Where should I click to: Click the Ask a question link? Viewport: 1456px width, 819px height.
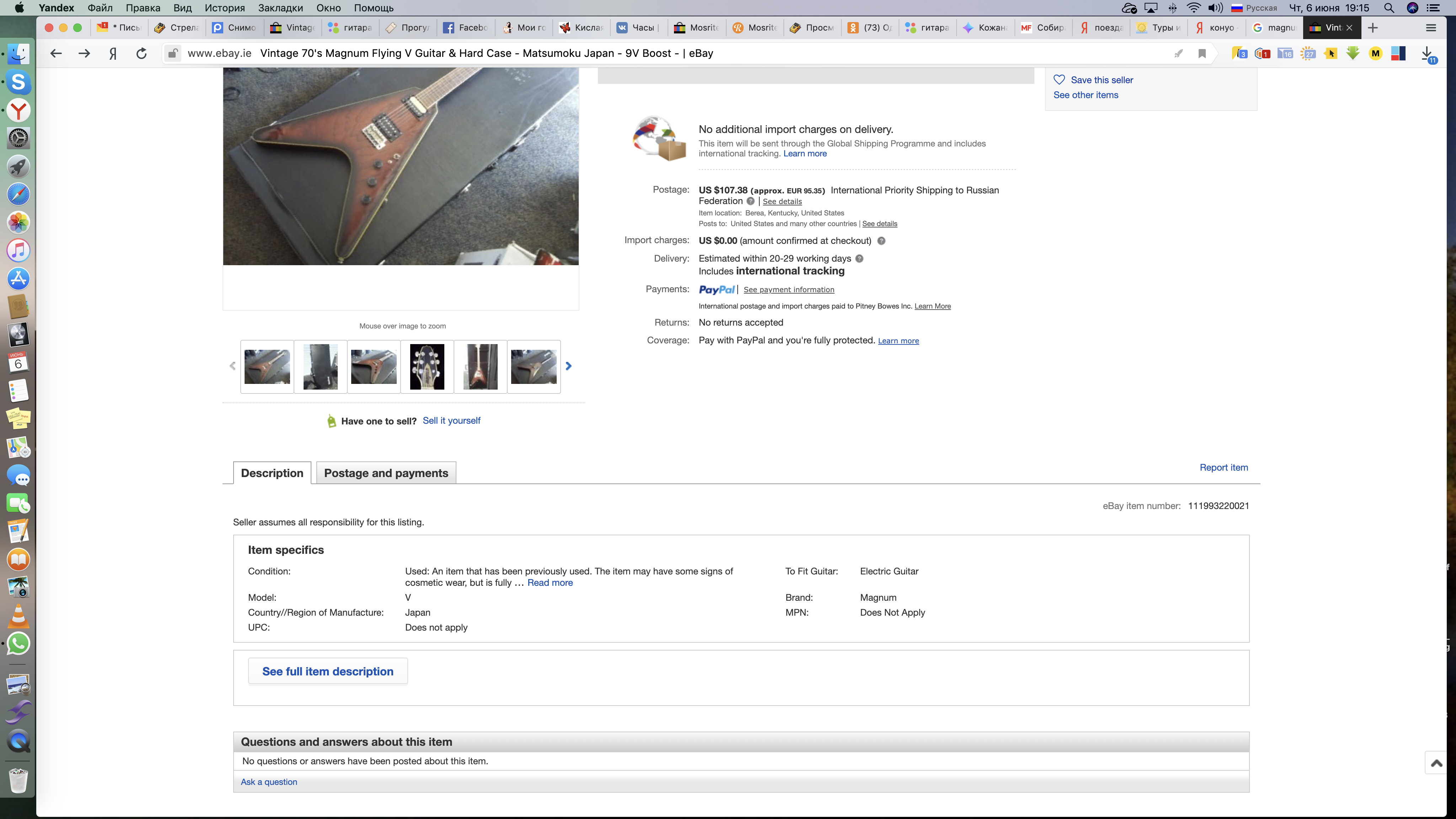(x=268, y=782)
